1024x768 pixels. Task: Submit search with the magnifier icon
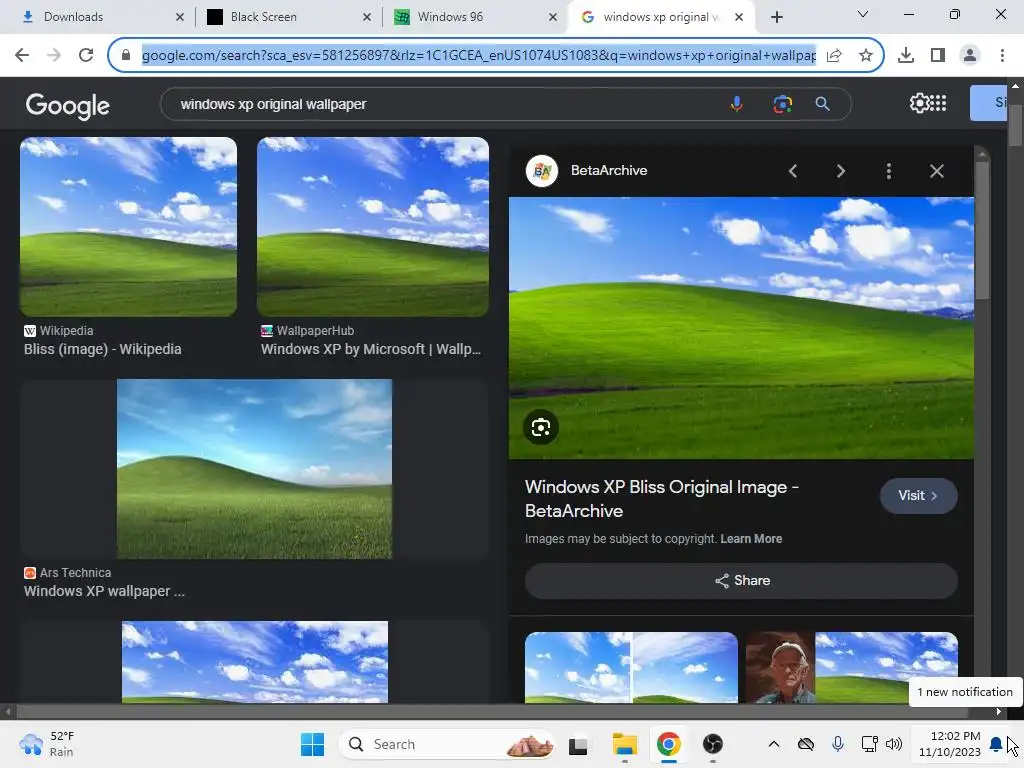click(822, 104)
